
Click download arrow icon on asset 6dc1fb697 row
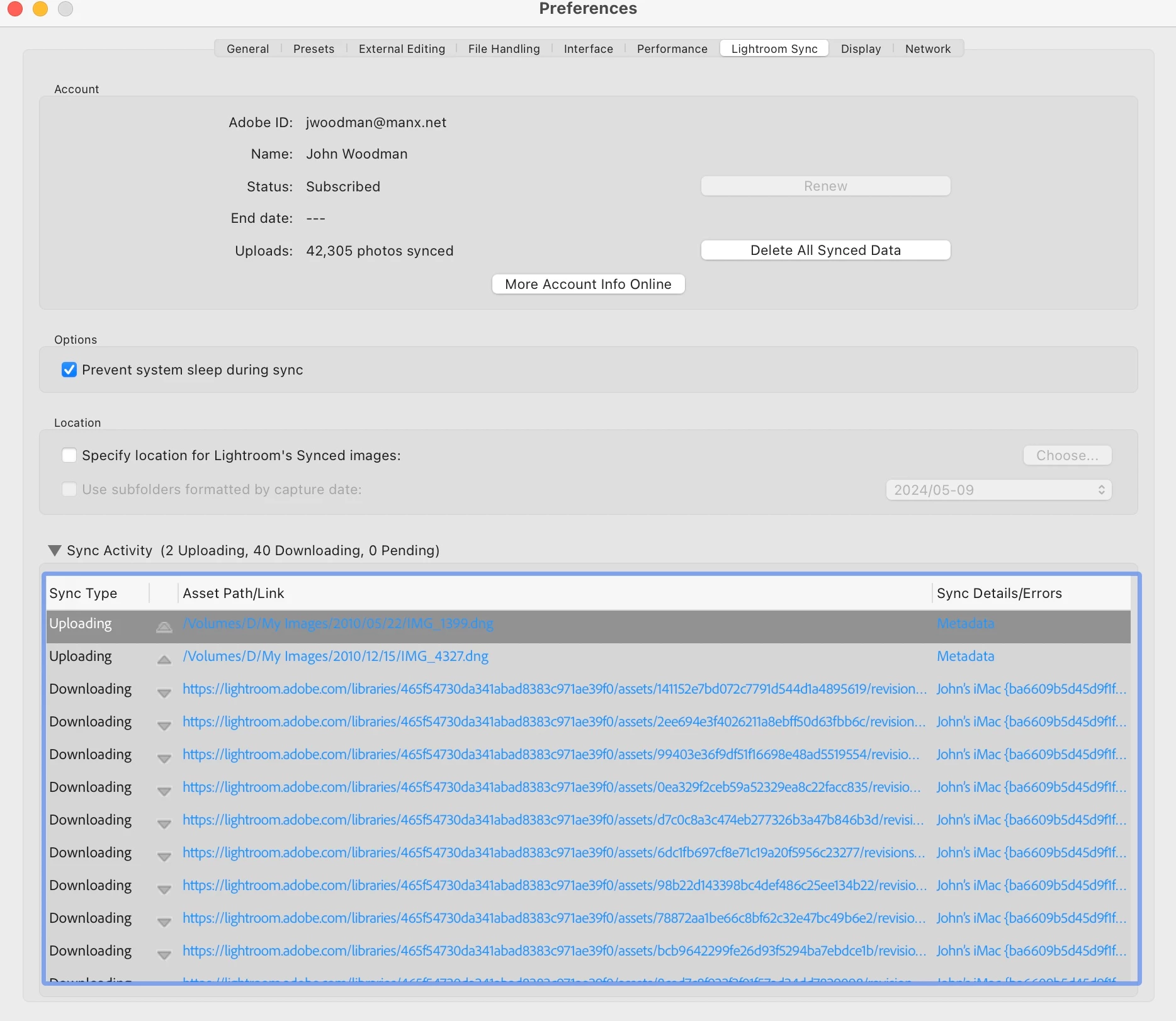click(x=164, y=856)
